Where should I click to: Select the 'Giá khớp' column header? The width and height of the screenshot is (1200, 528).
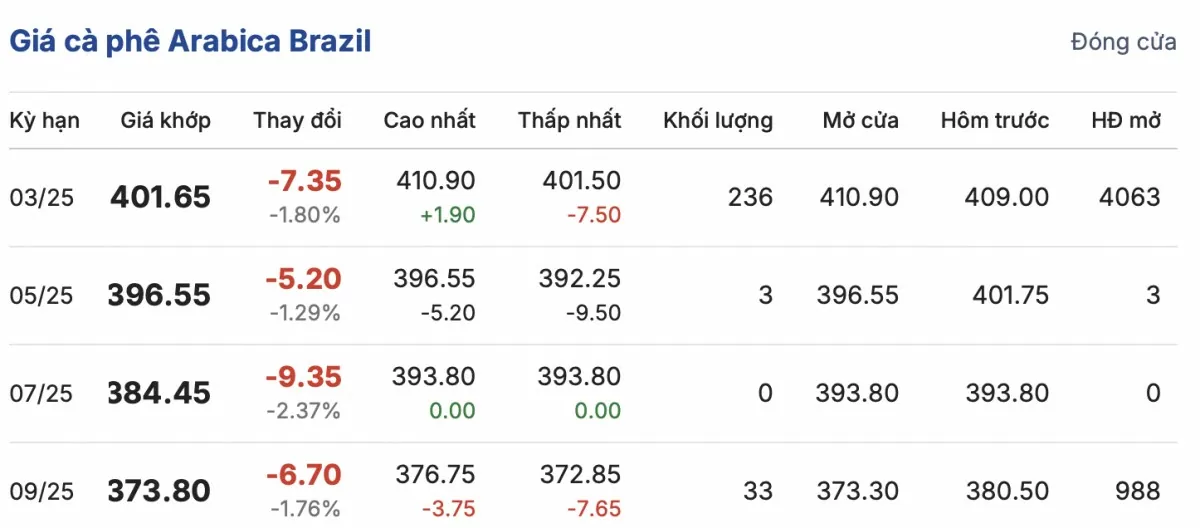coord(166,121)
